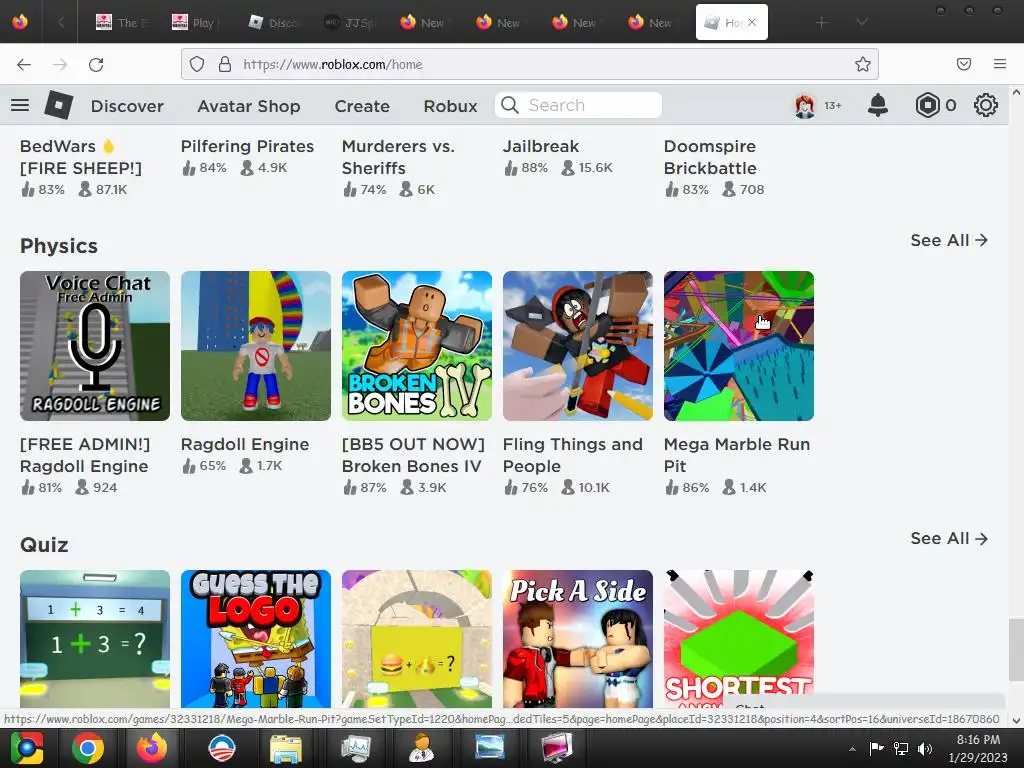The width and height of the screenshot is (1024, 768).
Task: Open Free Admin Ragdoll Engine thumbnail
Action: coord(95,346)
